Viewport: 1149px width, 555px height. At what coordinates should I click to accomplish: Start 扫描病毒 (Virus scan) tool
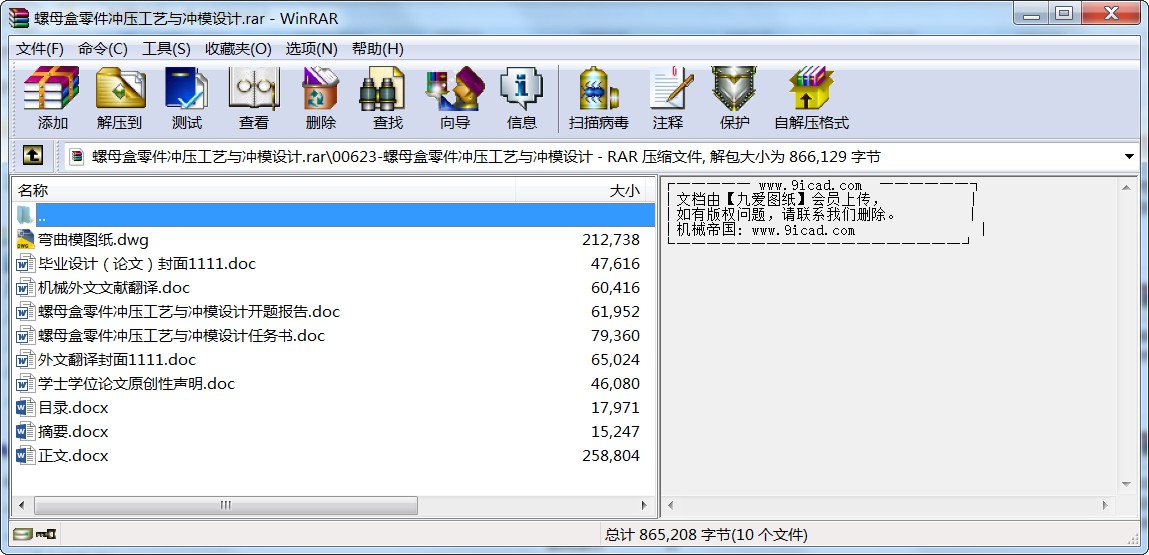(599, 98)
